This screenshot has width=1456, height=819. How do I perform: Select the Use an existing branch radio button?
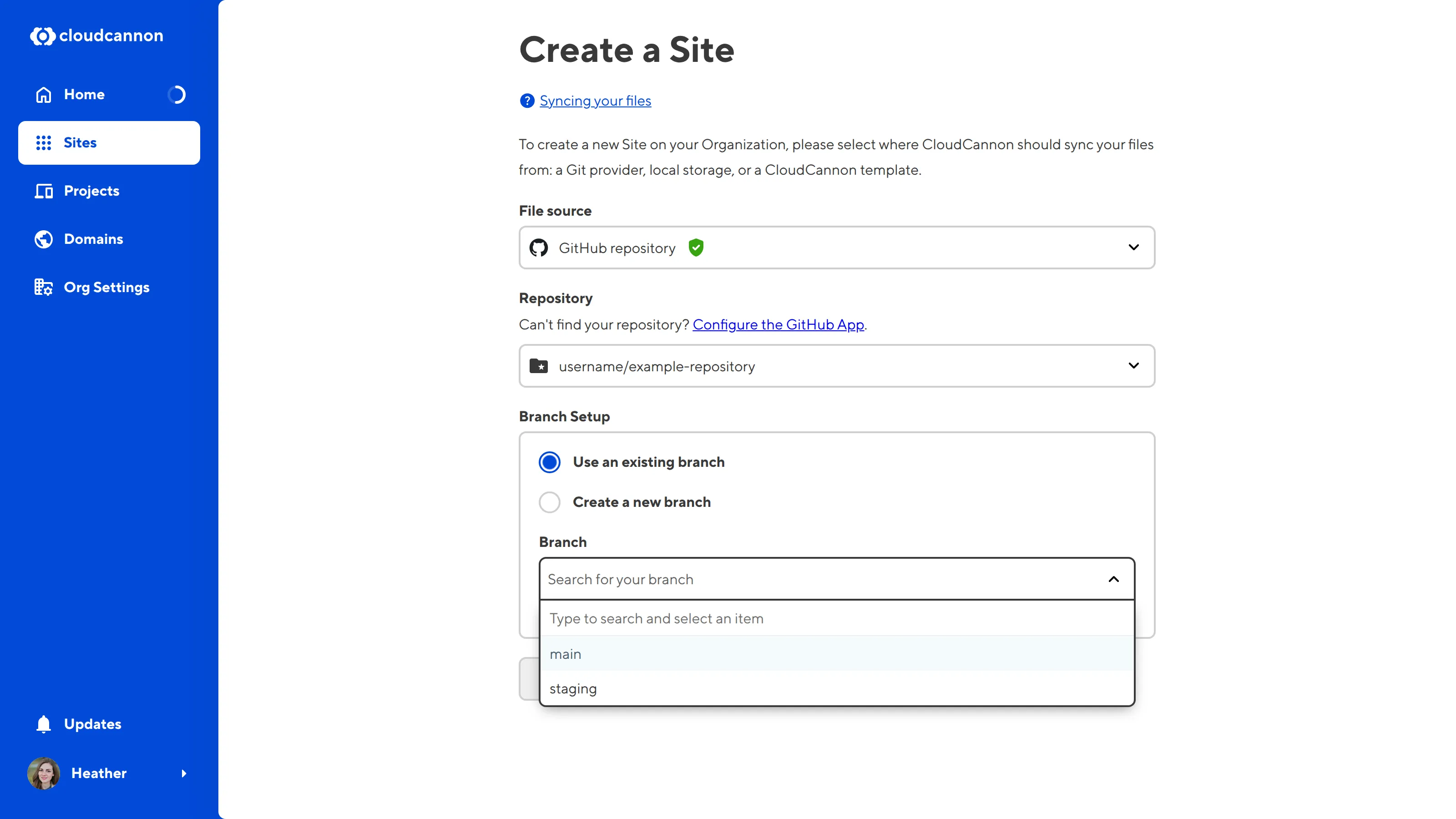point(549,462)
